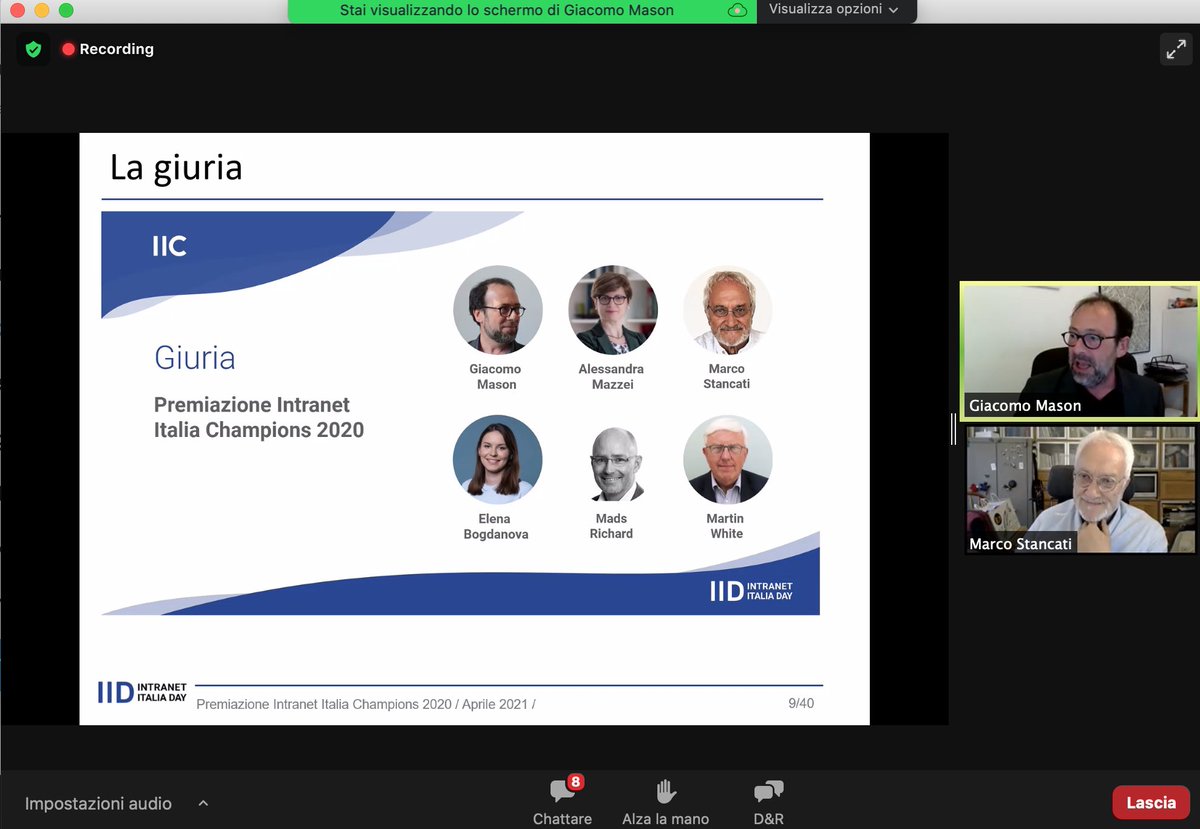Enter full screen with the expand arrows icon
Screen dimensions: 1200x829
tap(1175, 49)
